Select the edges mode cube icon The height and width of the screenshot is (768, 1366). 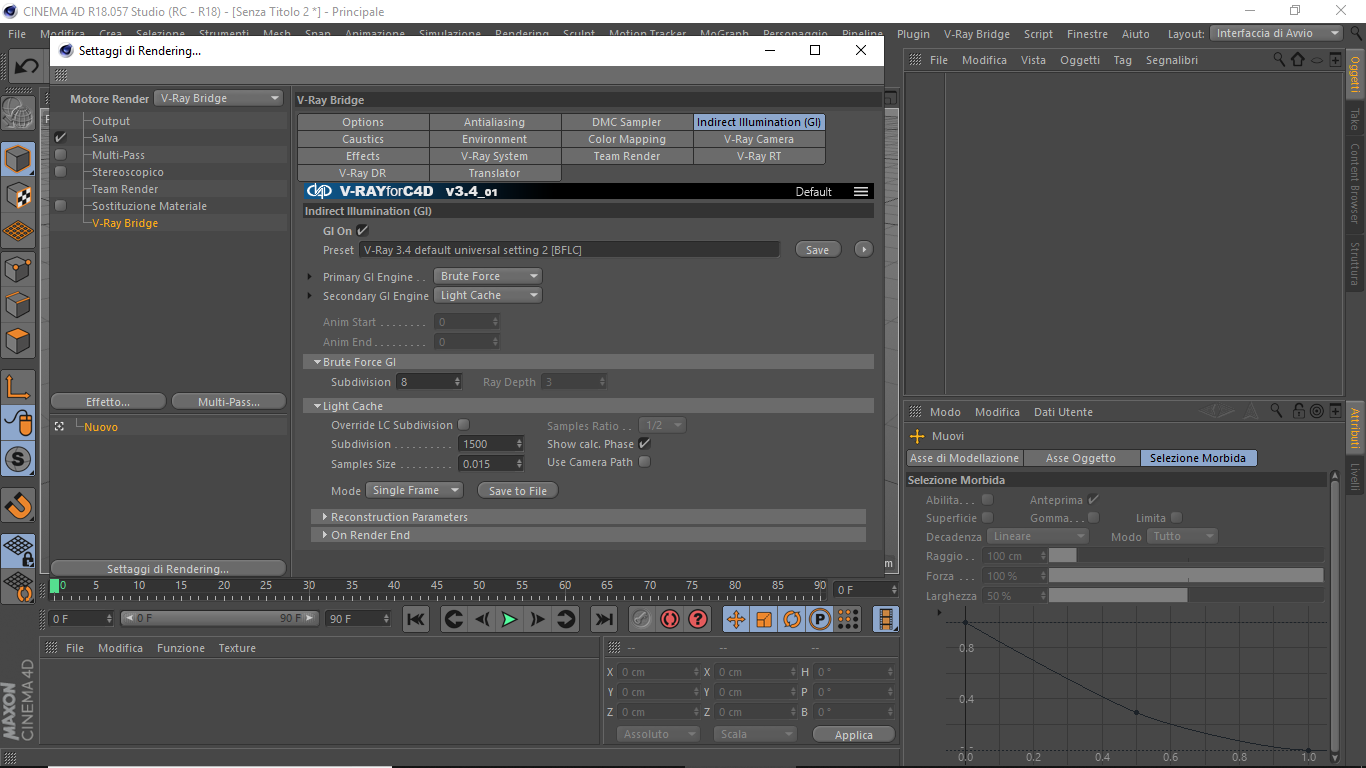point(18,304)
